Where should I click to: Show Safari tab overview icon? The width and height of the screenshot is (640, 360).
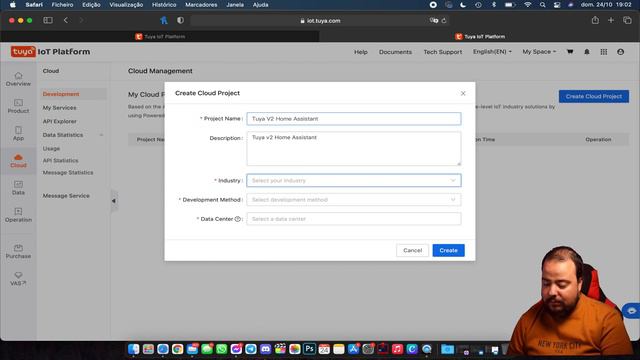627,20
